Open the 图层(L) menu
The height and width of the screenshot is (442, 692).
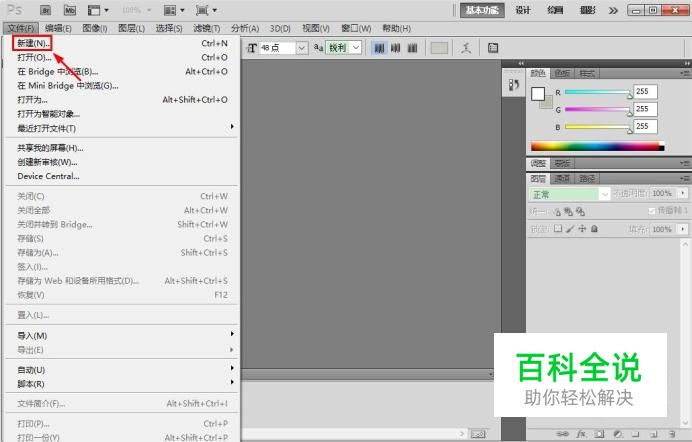pos(132,28)
